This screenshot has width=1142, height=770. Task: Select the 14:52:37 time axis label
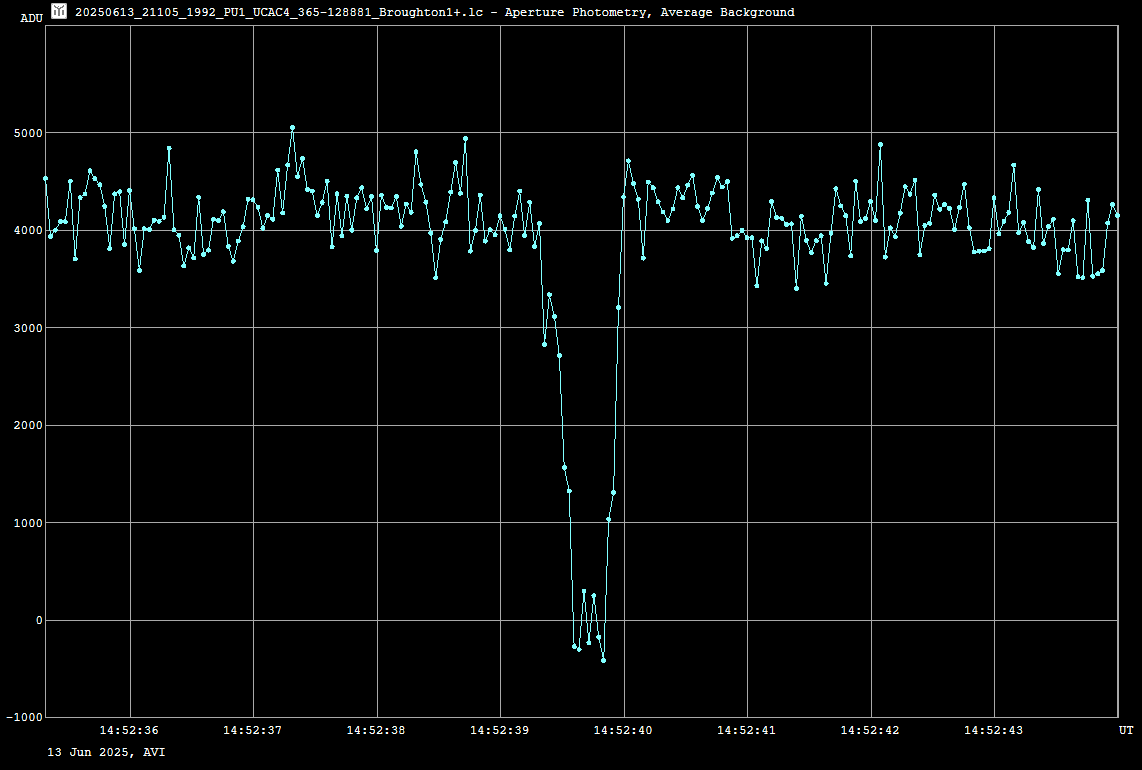(253, 731)
